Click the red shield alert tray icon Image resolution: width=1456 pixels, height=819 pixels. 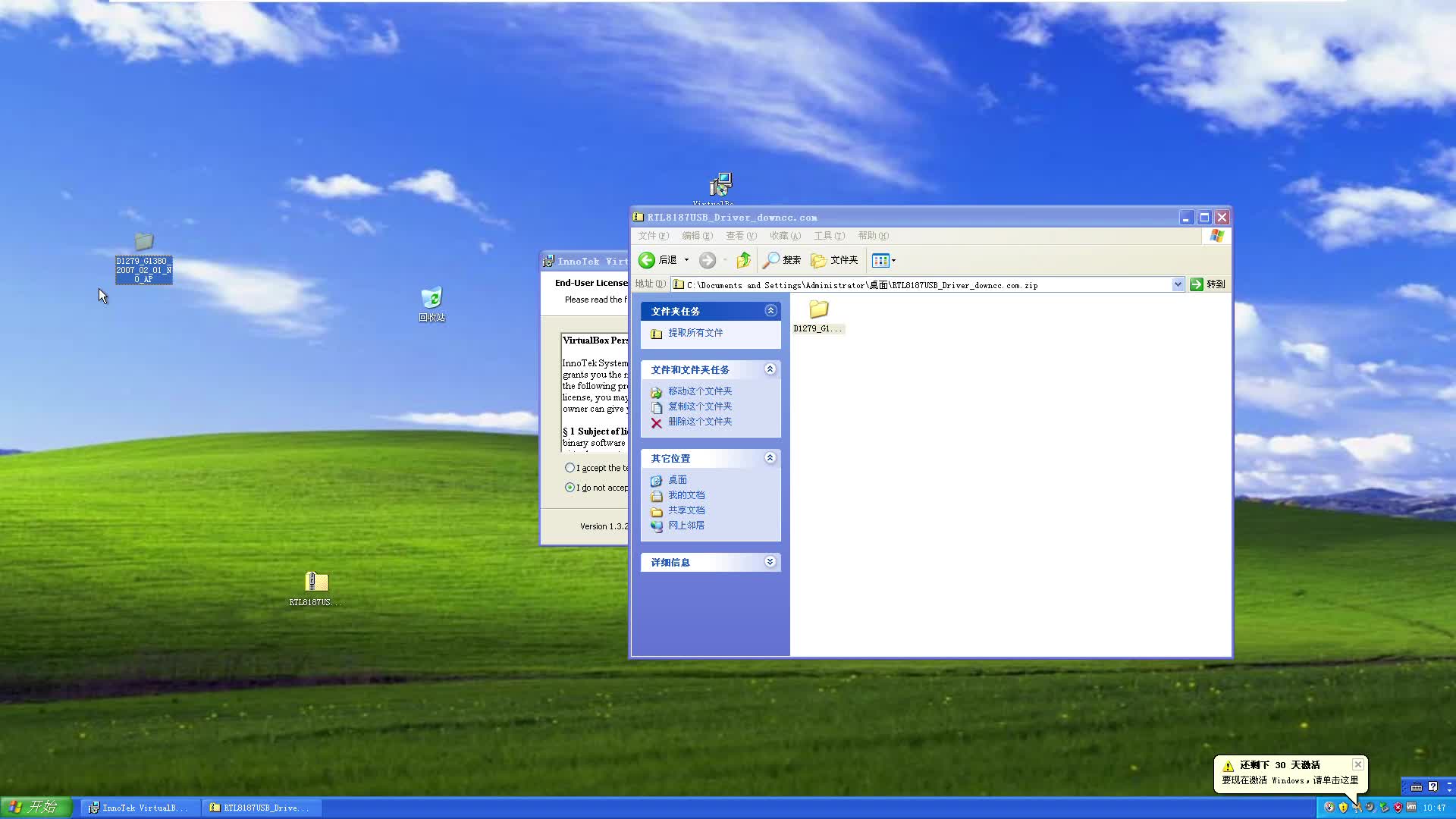coord(1398,808)
